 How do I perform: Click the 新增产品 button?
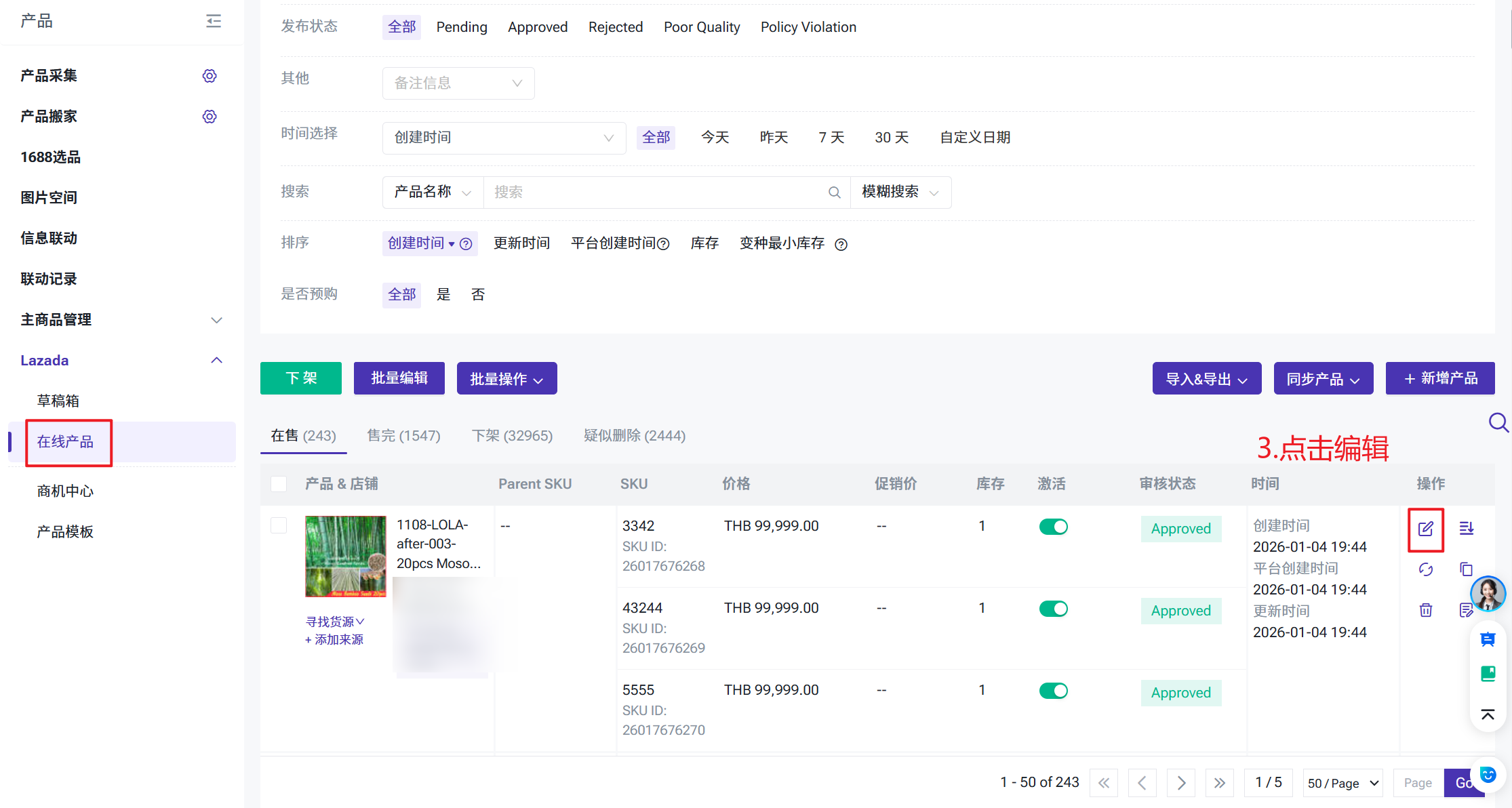click(x=1439, y=378)
